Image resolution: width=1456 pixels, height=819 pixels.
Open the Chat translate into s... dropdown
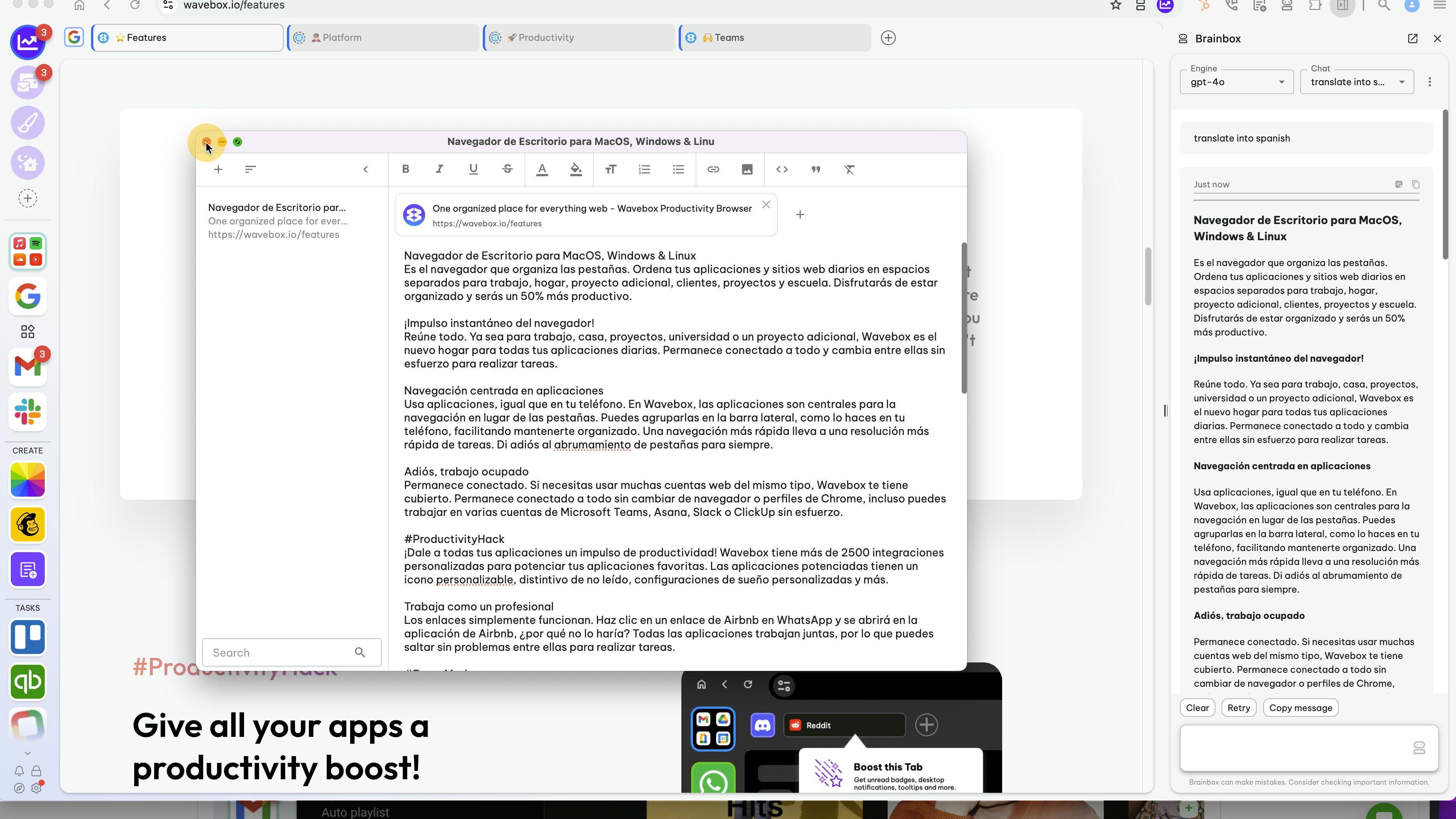pos(1357,82)
